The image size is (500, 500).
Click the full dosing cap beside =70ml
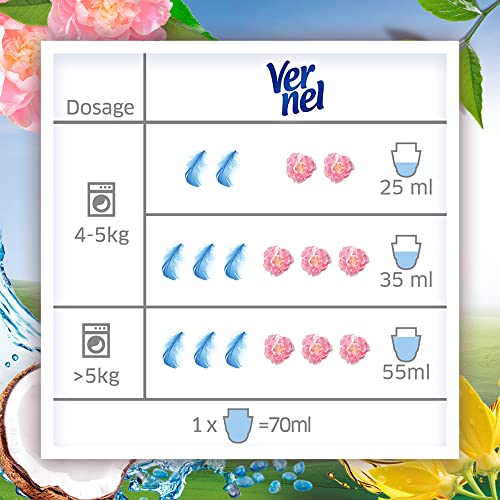tap(238, 426)
